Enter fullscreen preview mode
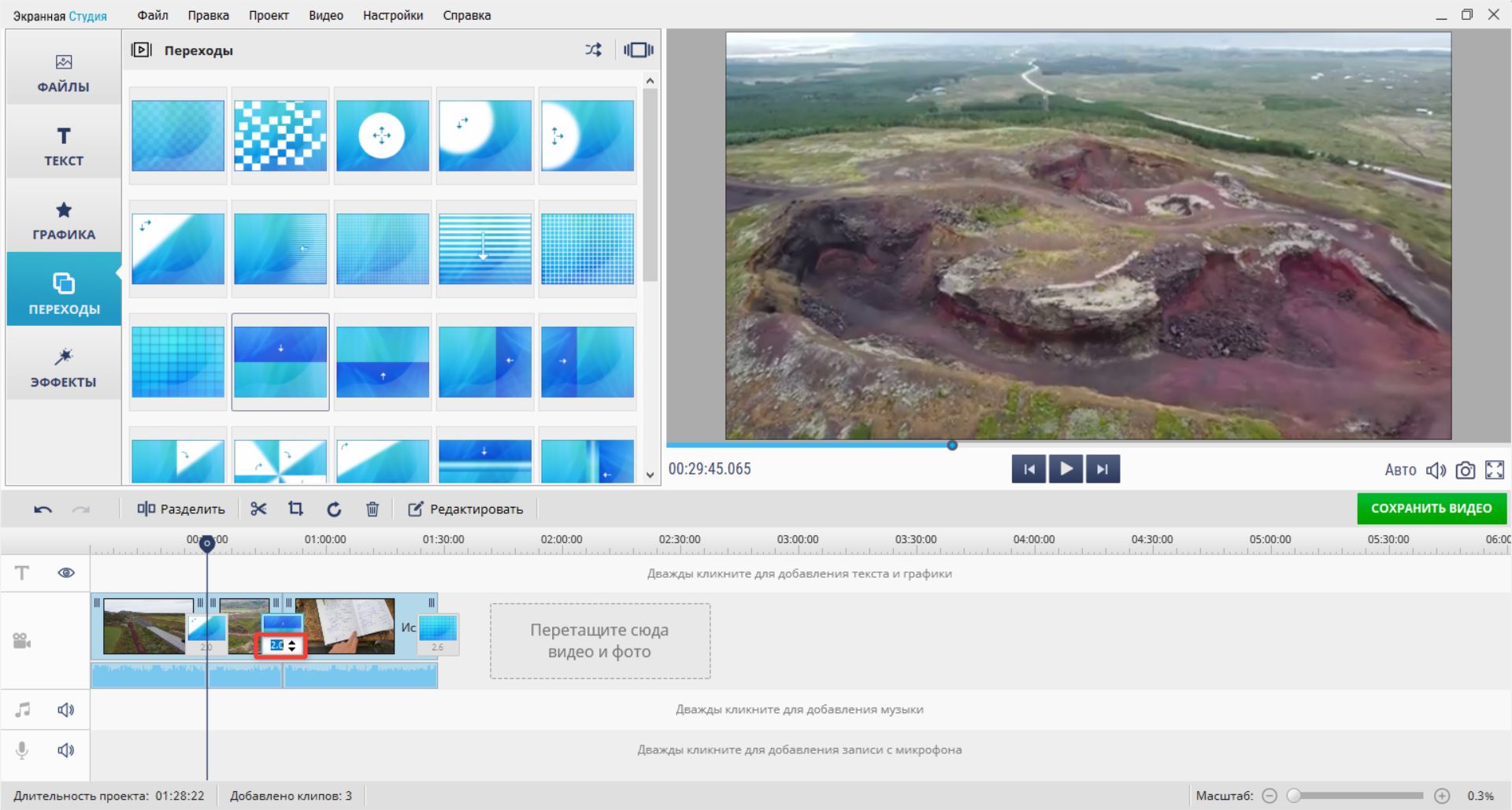Screen dimensions: 1512x810 pyautogui.click(x=1494, y=470)
